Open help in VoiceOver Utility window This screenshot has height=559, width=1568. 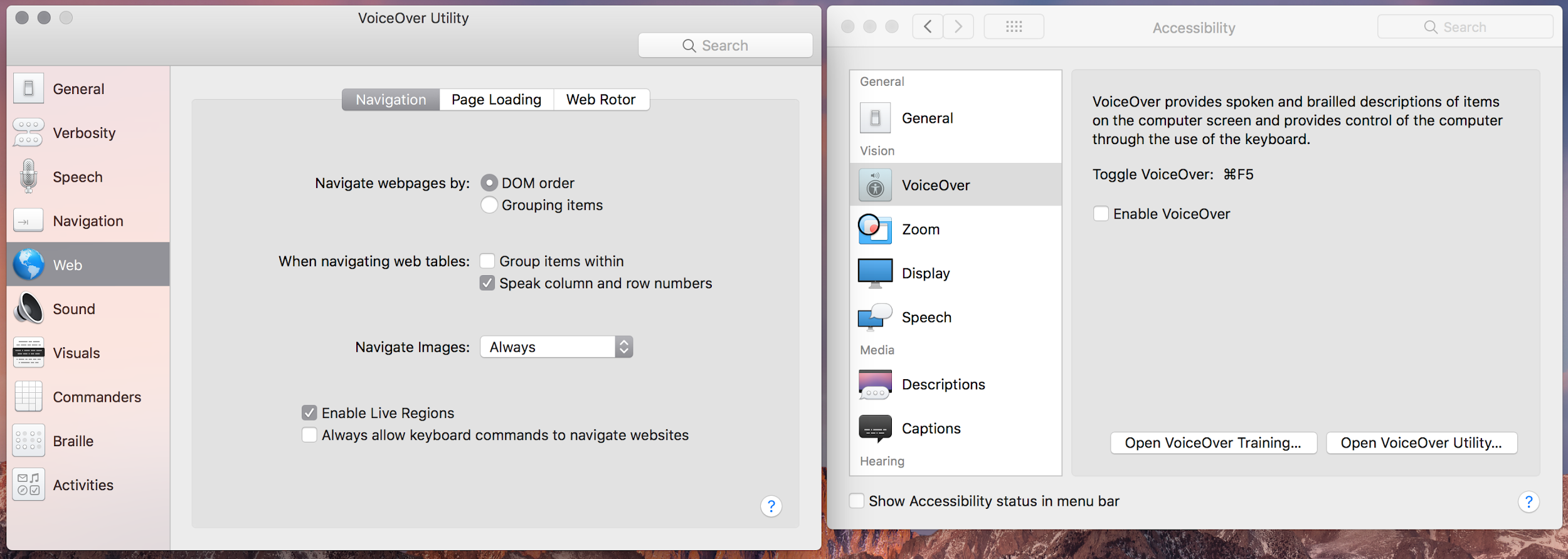coord(771,506)
